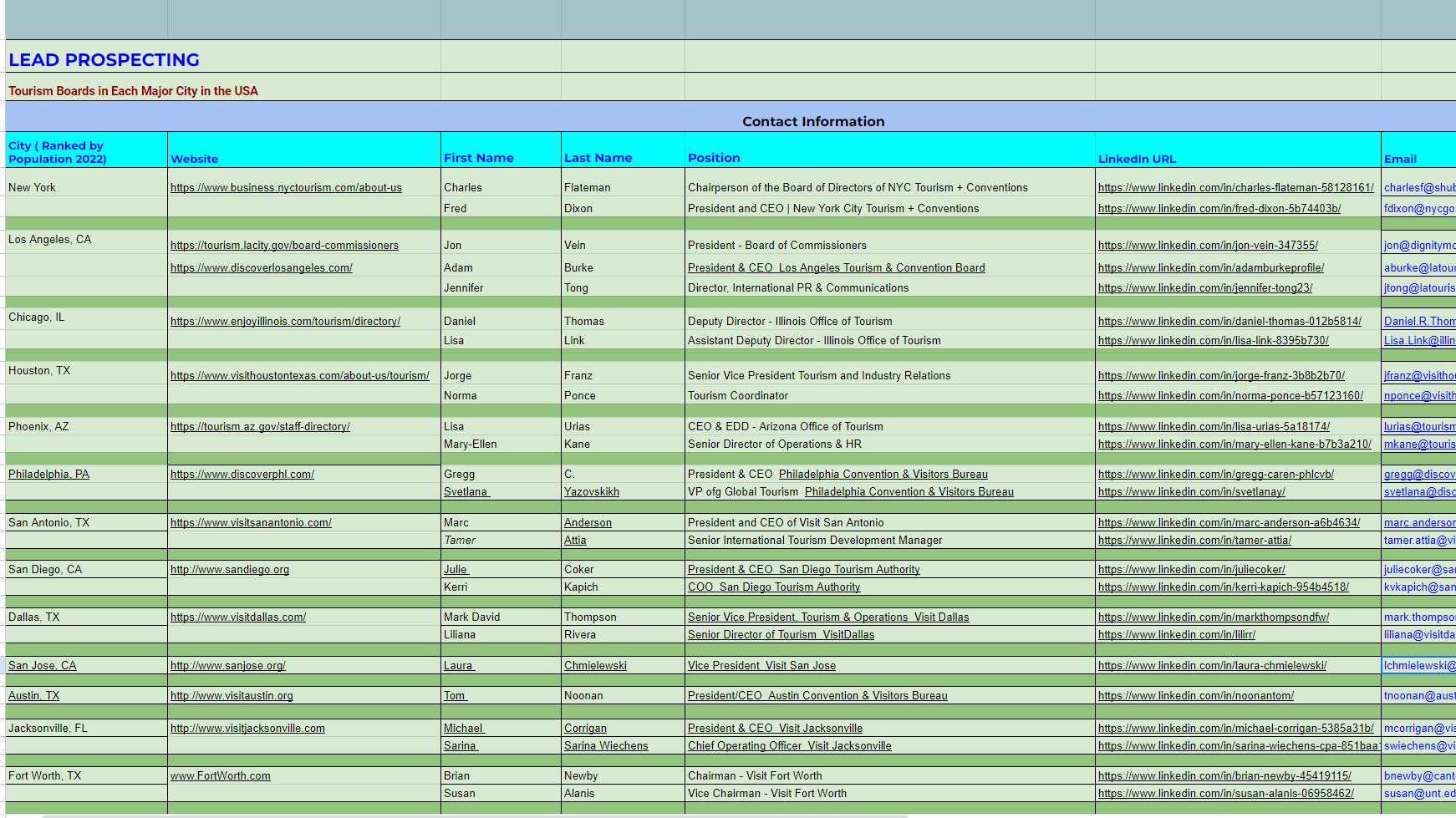Open the tourism.az.gov staff-directory link
This screenshot has height=818, width=1456.
tap(260, 427)
